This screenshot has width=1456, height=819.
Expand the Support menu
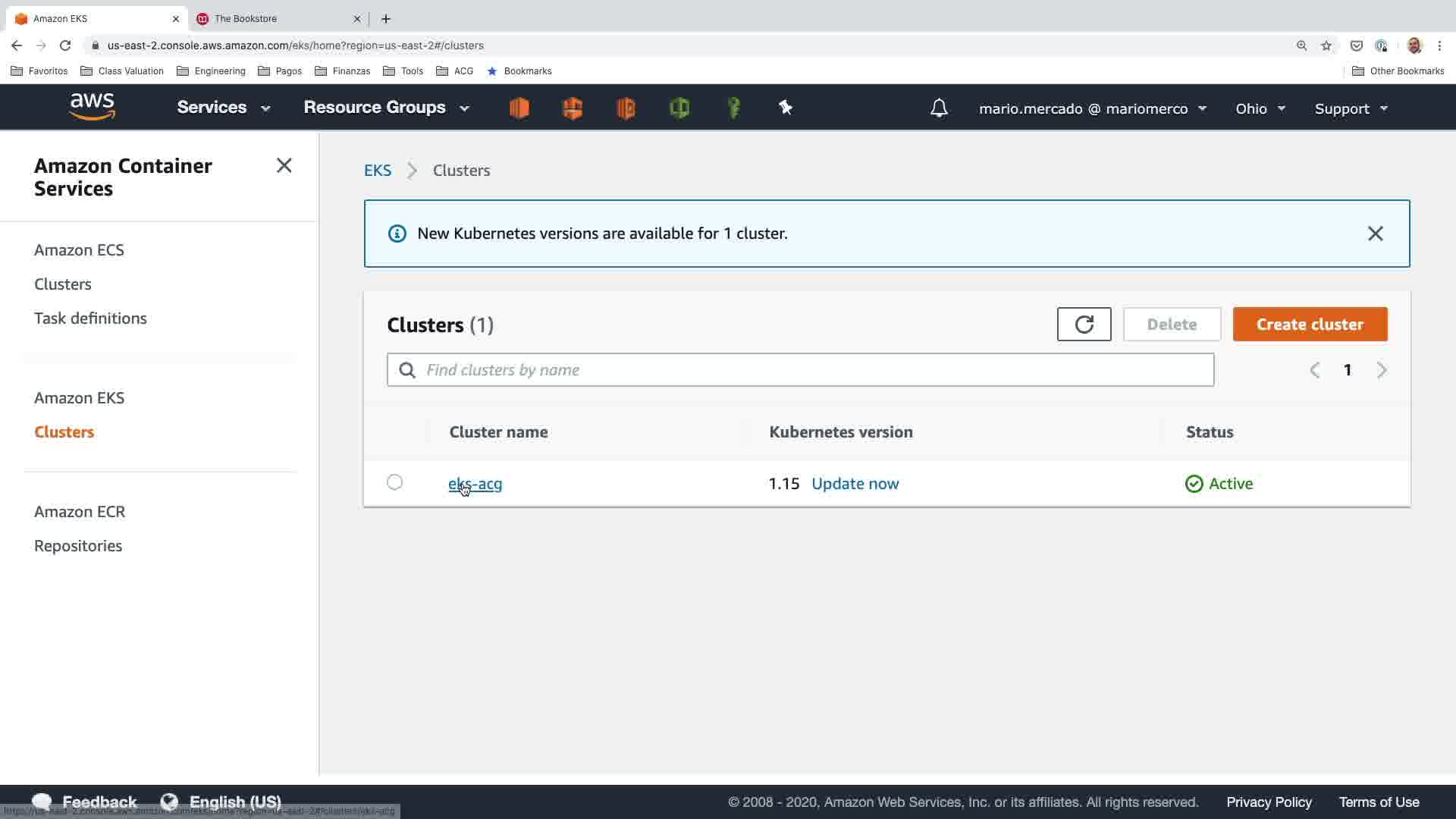click(1351, 108)
